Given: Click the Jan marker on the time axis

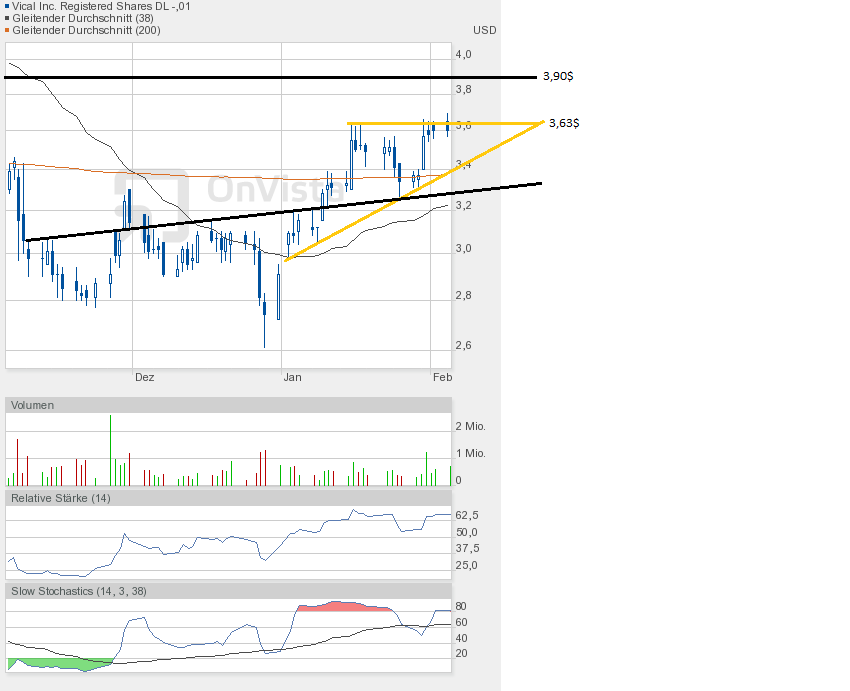Looking at the screenshot, I should [x=292, y=378].
